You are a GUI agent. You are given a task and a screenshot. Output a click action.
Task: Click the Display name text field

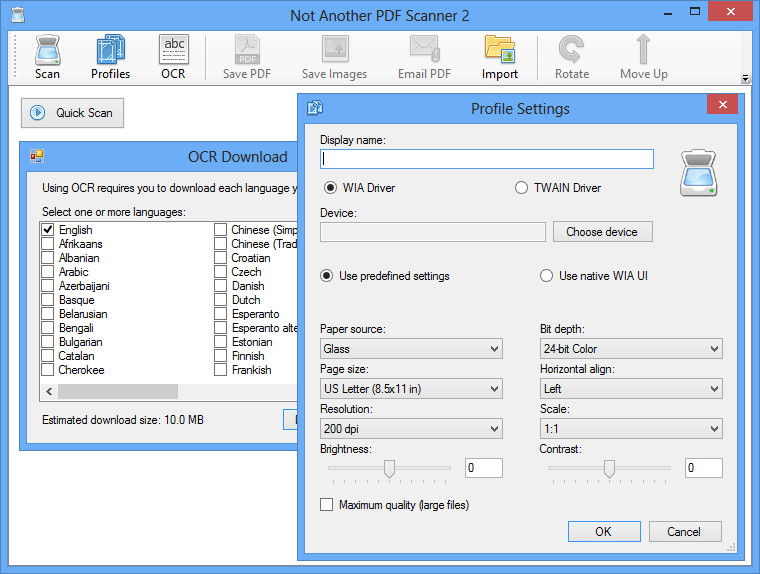[486, 159]
